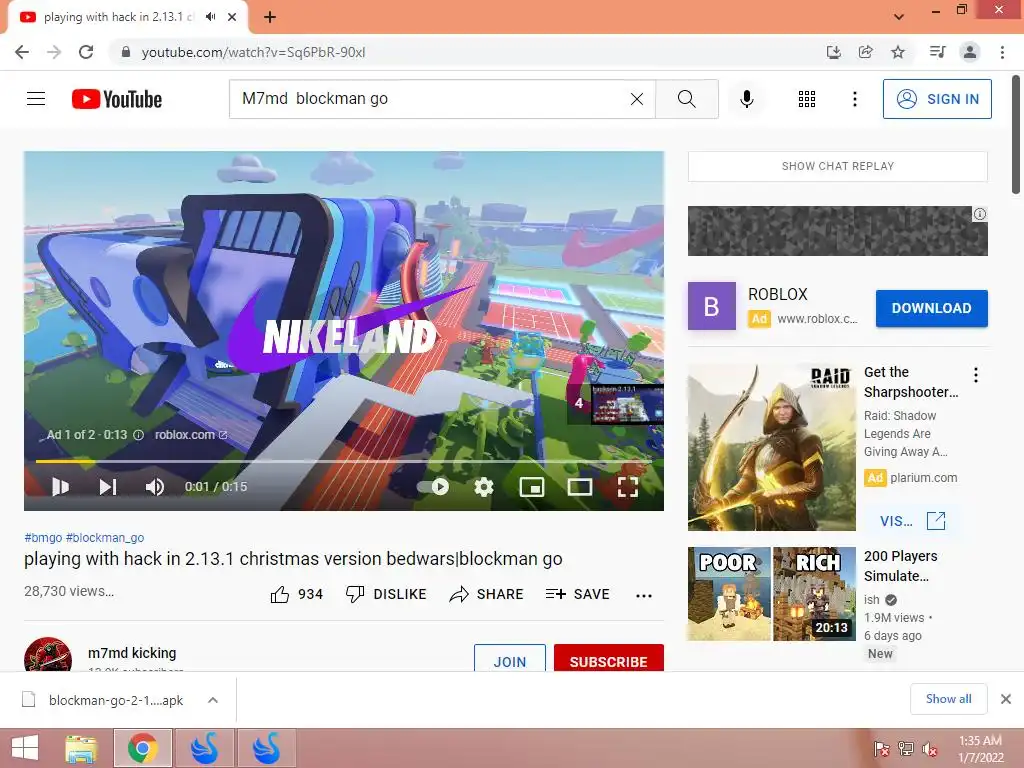This screenshot has width=1024, height=768.
Task: Click the JOIN membership button
Action: (x=510, y=658)
